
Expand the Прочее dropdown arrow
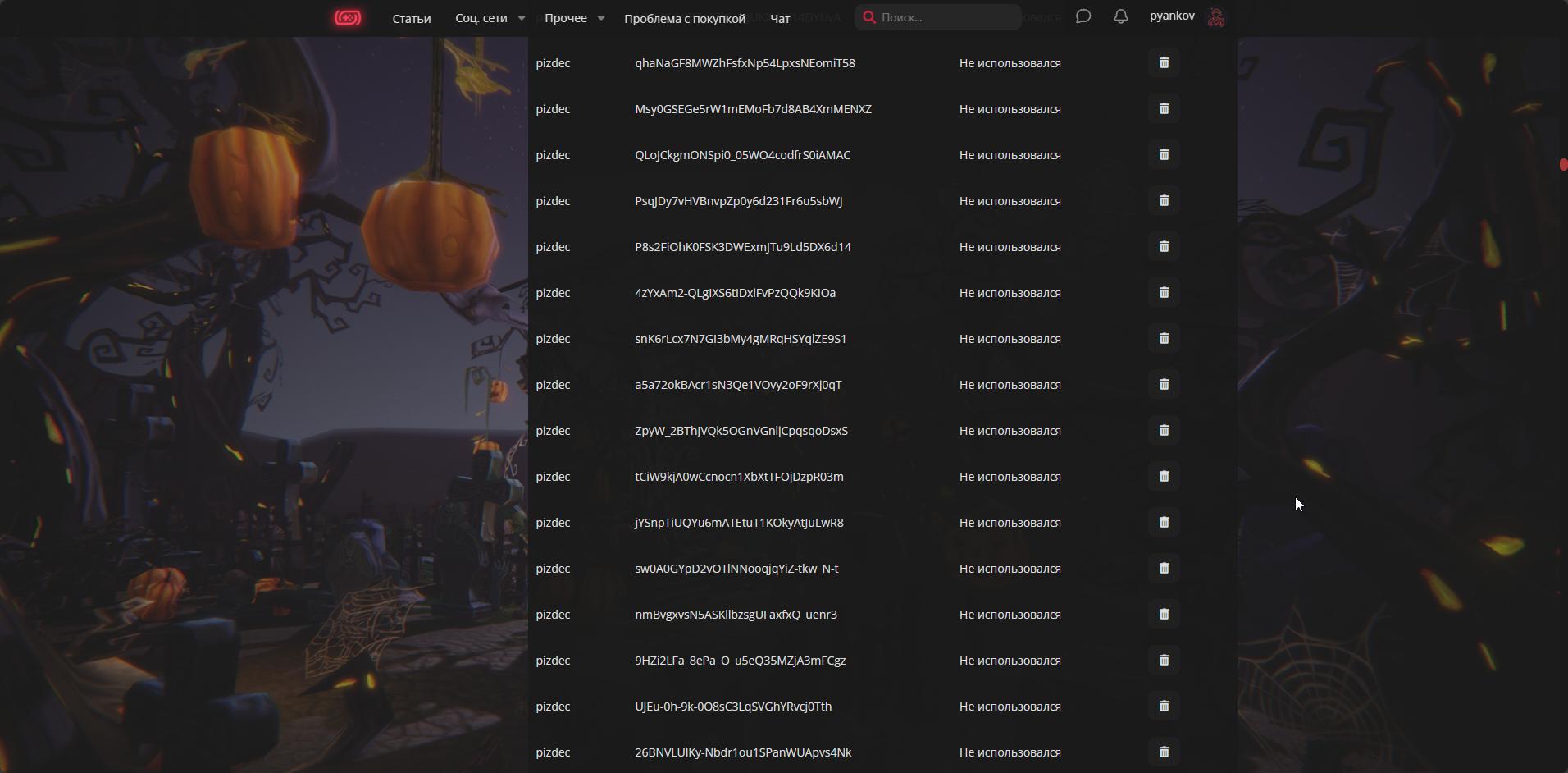pos(600,18)
